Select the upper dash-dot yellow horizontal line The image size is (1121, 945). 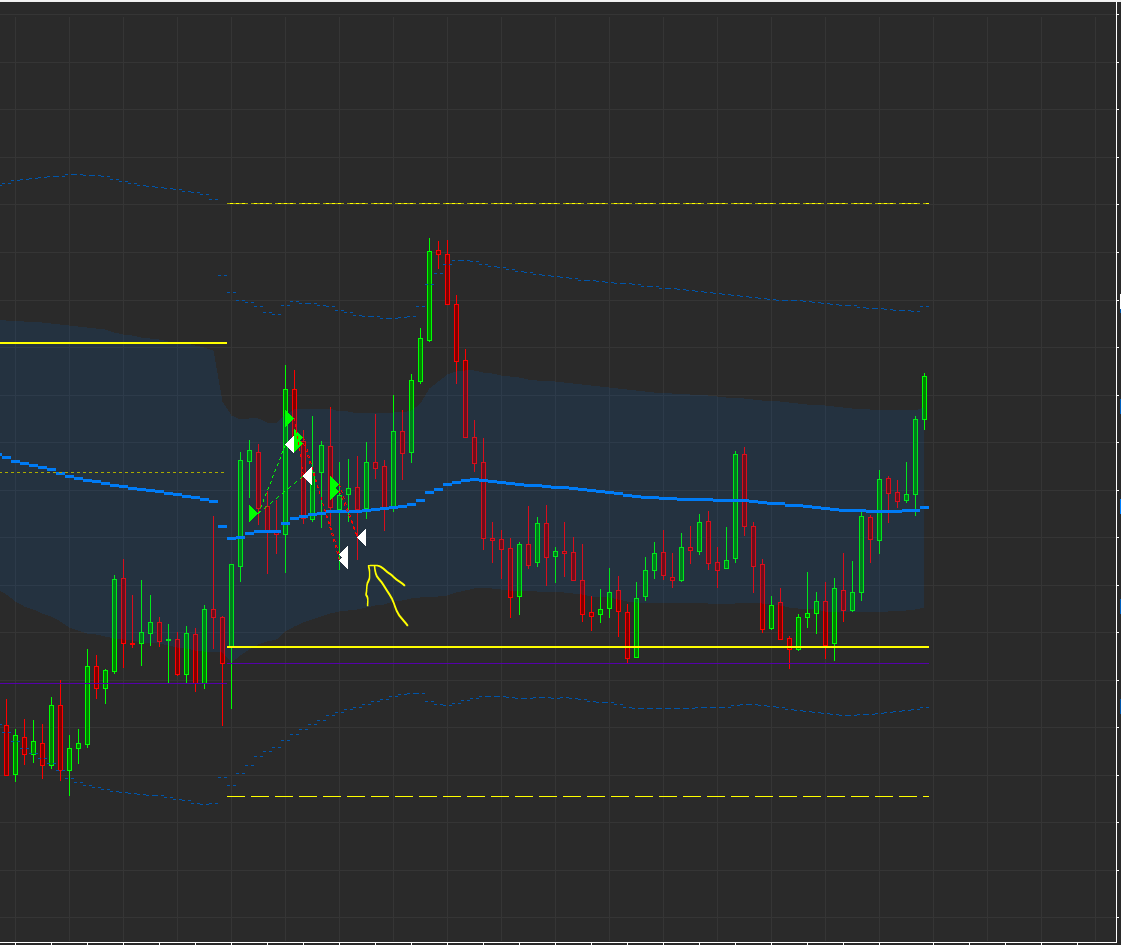(578, 204)
